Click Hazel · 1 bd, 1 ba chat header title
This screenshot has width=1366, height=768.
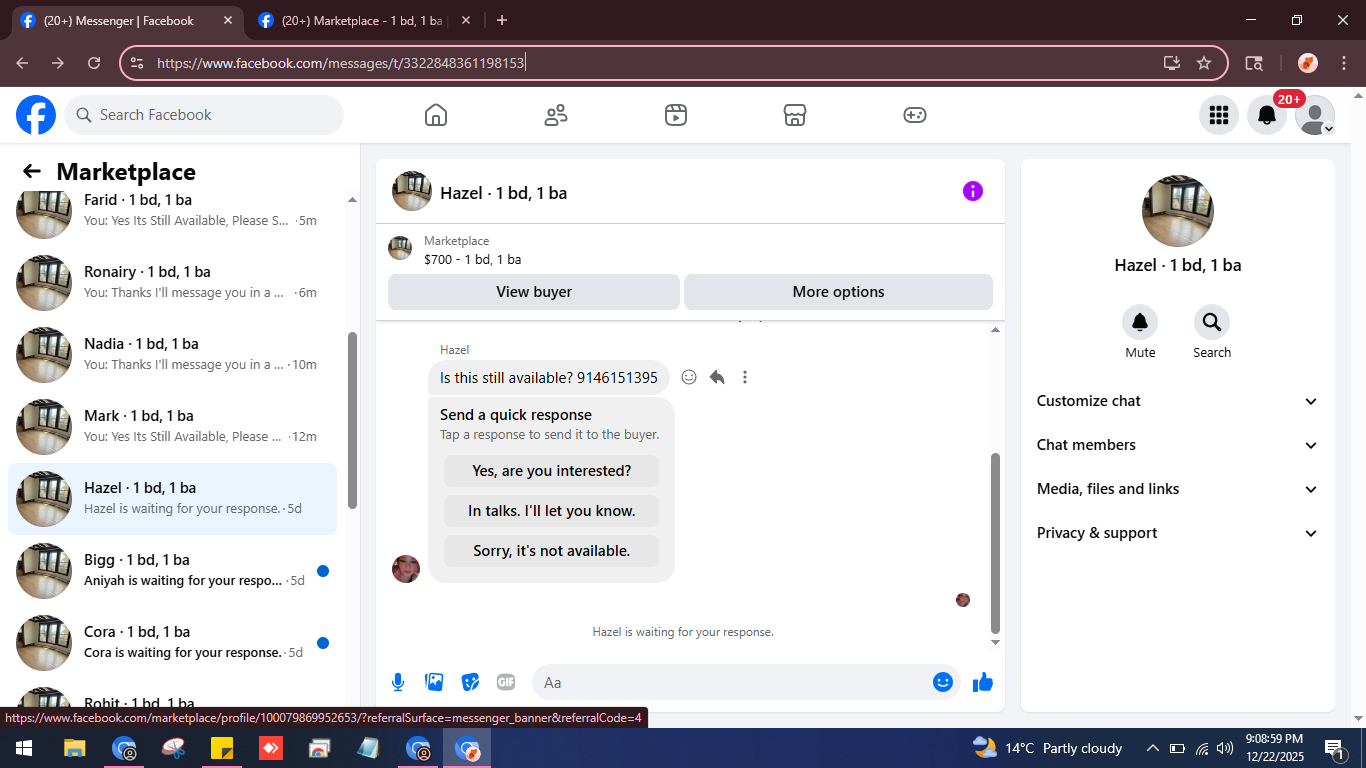pos(504,193)
